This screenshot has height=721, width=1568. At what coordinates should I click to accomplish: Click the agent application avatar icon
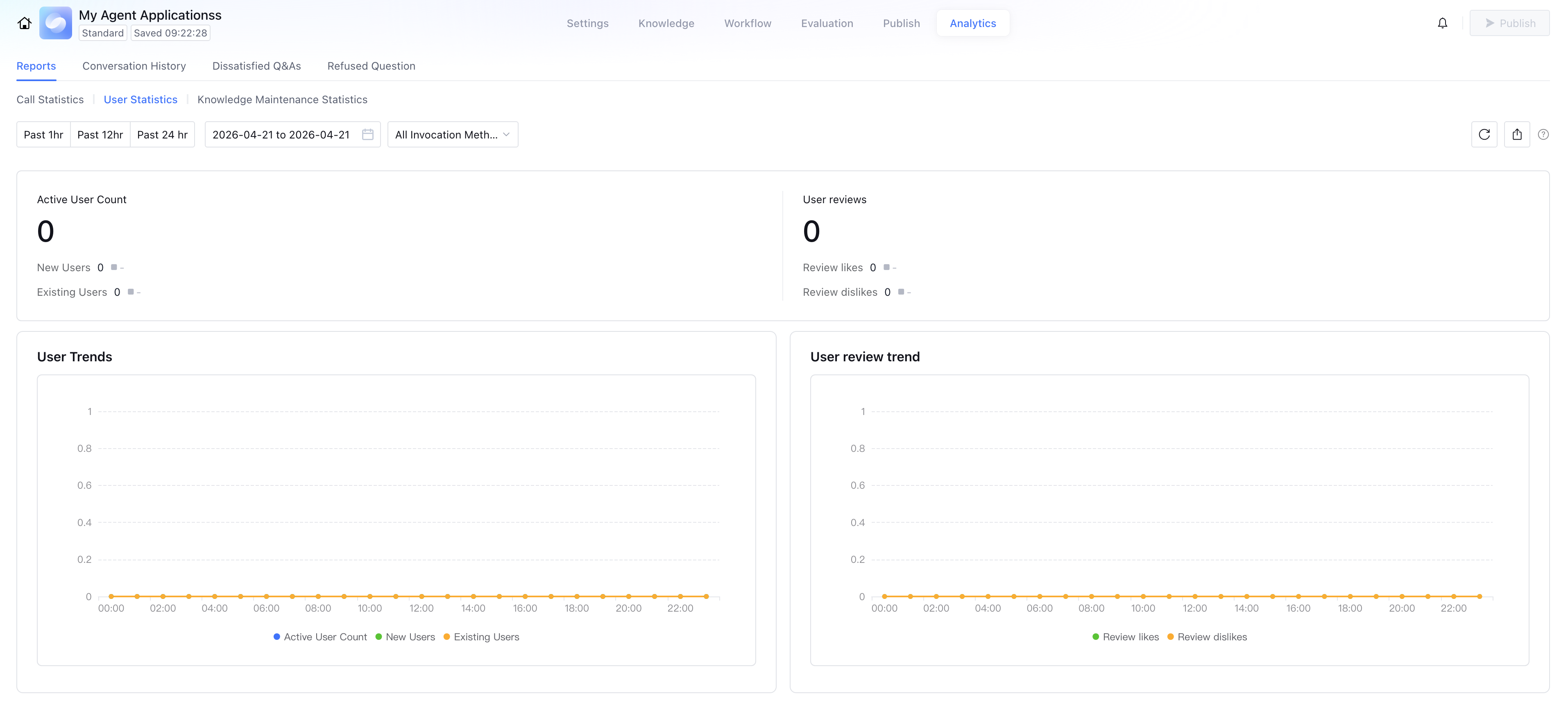[55, 23]
